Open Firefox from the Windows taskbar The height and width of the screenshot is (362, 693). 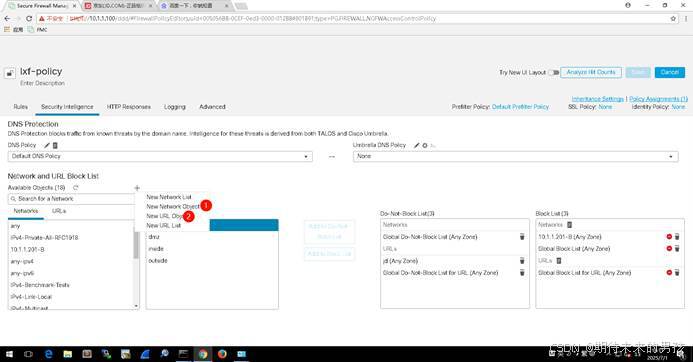[x=222, y=354]
